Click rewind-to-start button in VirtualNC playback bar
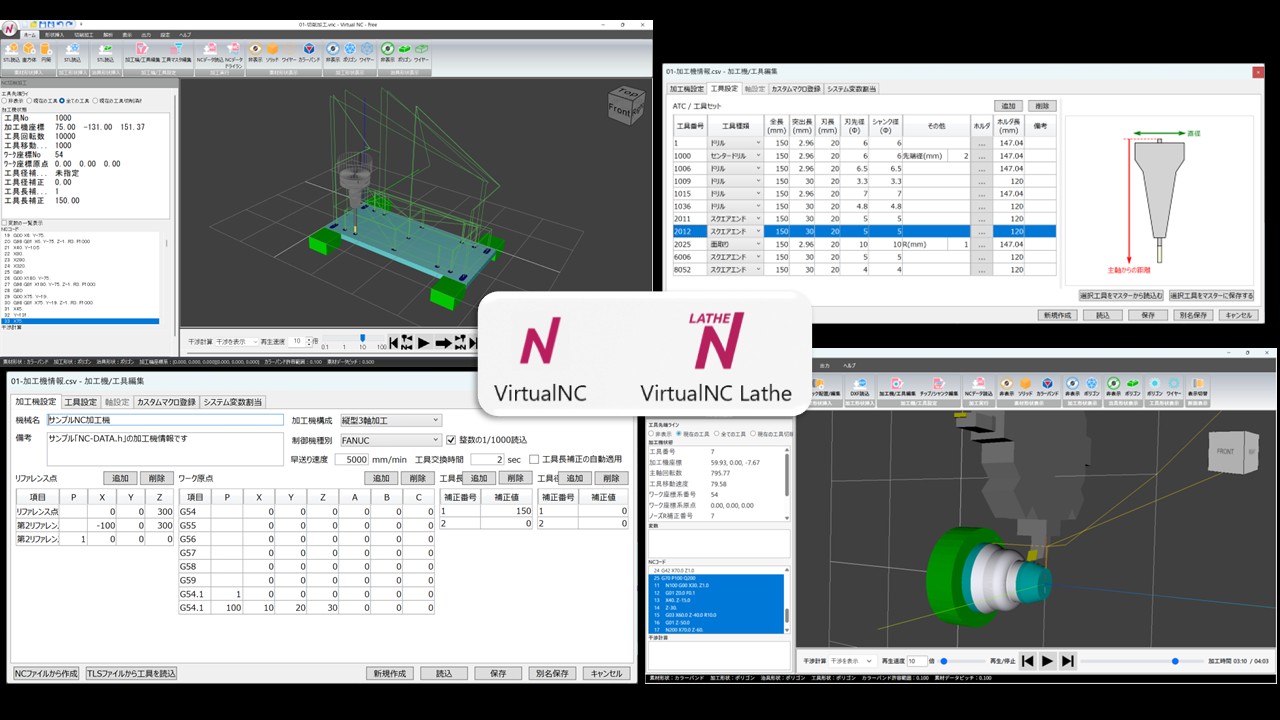The height and width of the screenshot is (720, 1280). click(394, 342)
